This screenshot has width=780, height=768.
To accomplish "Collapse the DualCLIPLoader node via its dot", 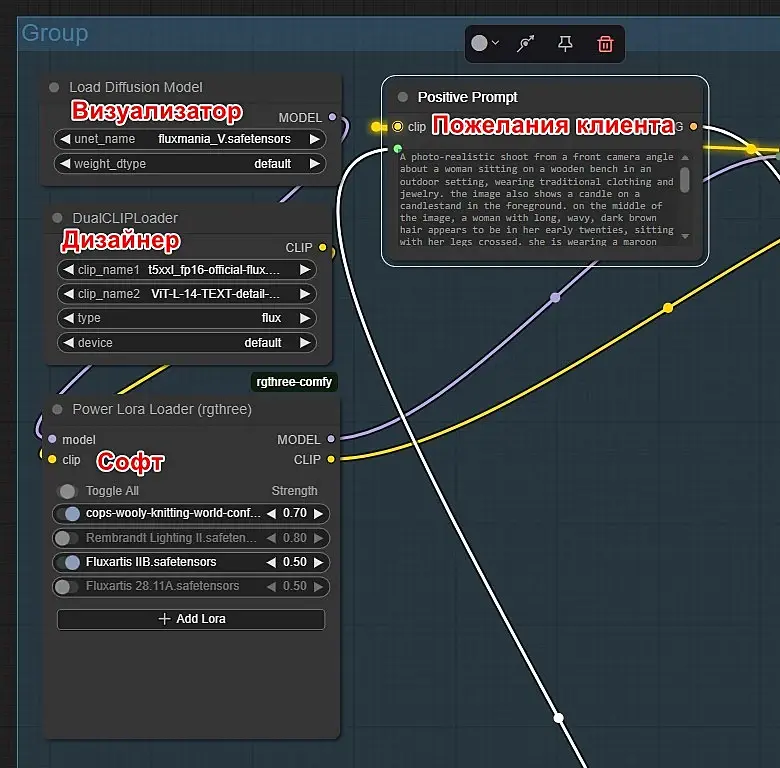I will [57, 218].
